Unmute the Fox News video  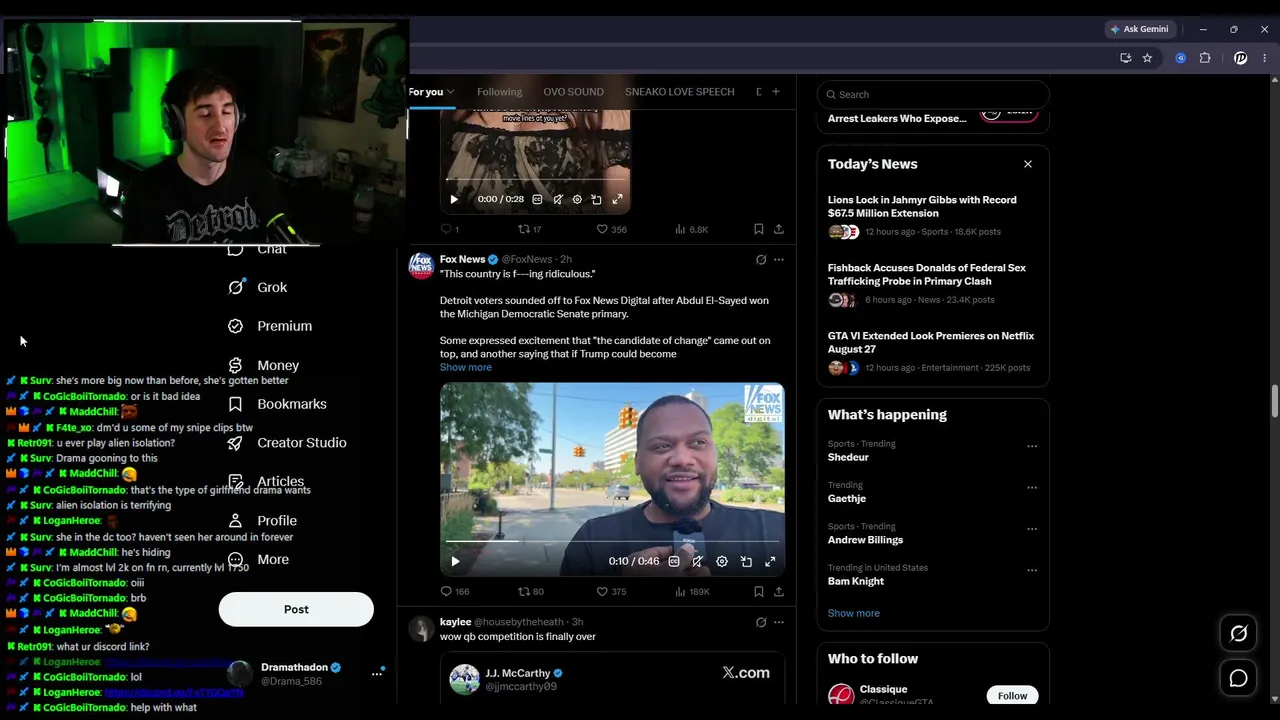[x=698, y=561]
